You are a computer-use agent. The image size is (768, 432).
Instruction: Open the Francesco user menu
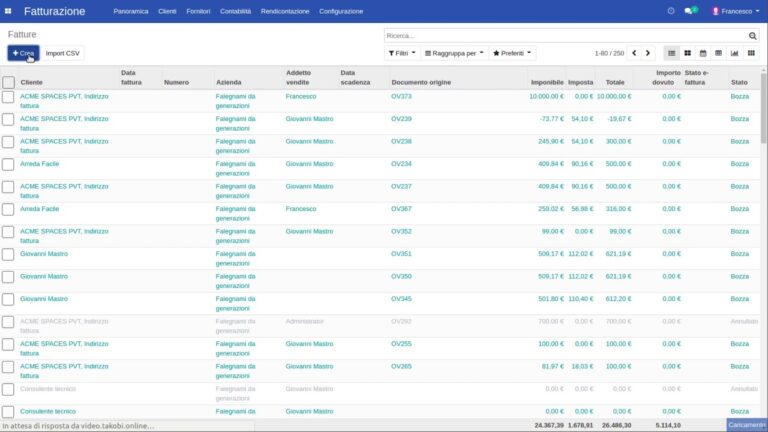point(736,11)
